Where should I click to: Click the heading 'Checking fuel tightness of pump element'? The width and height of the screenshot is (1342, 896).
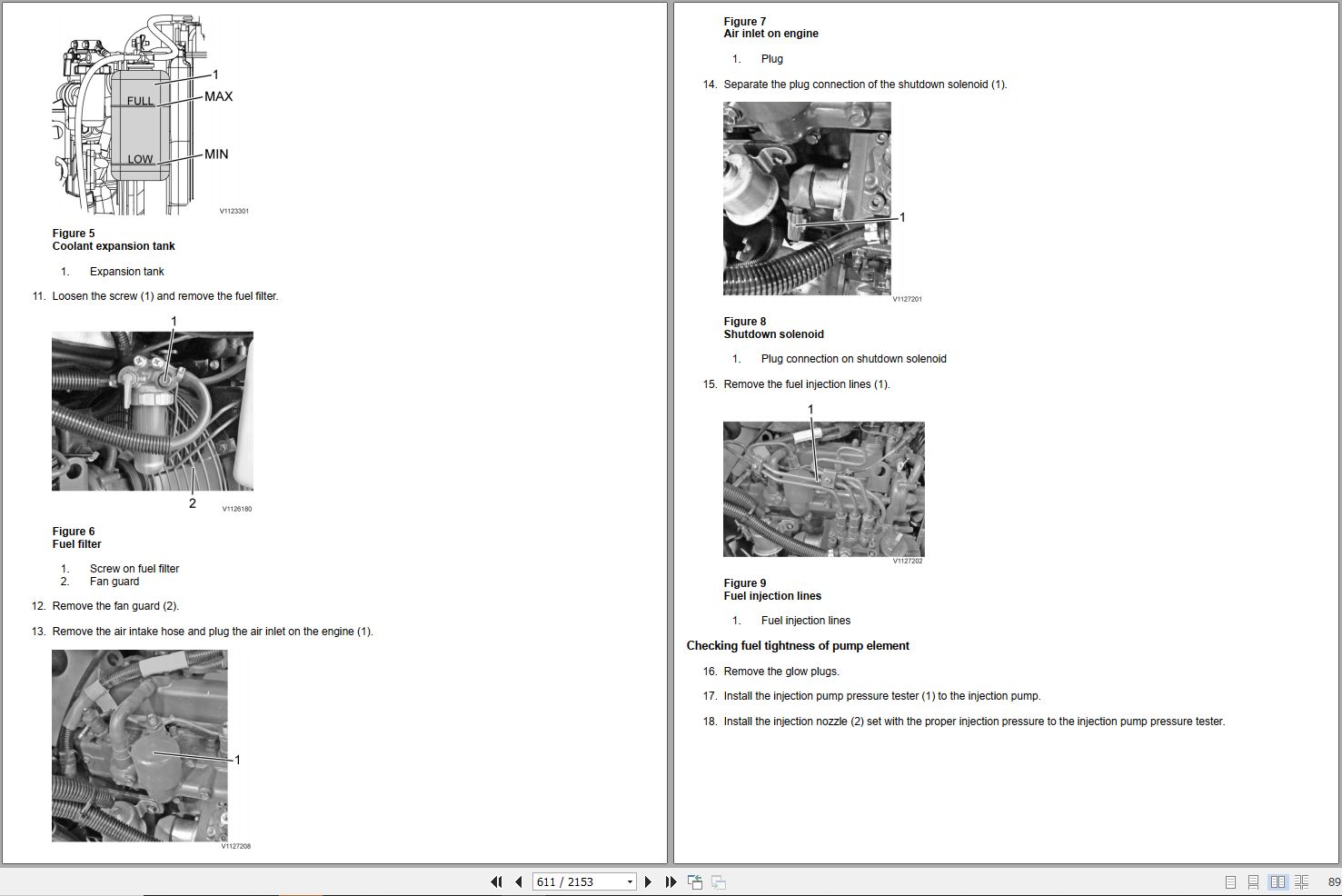click(x=798, y=646)
